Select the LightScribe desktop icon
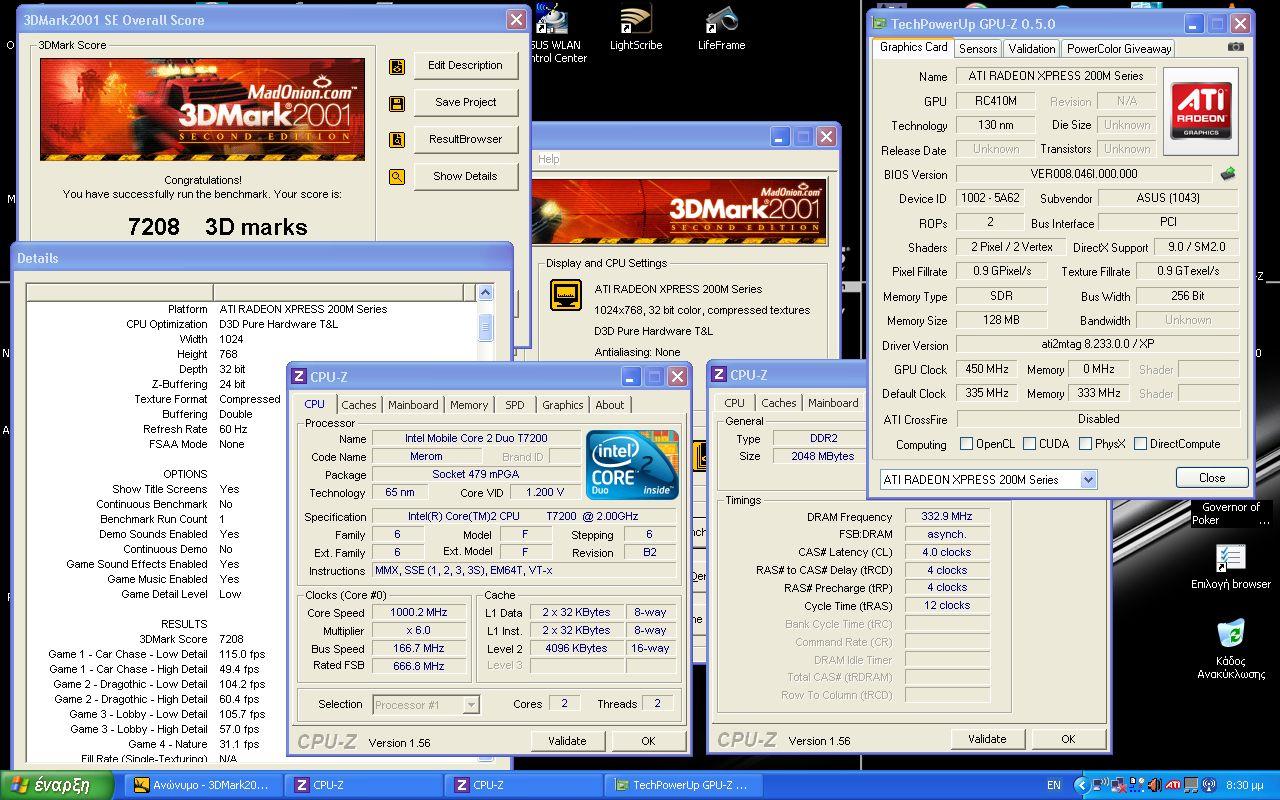1280x800 pixels. click(636, 28)
